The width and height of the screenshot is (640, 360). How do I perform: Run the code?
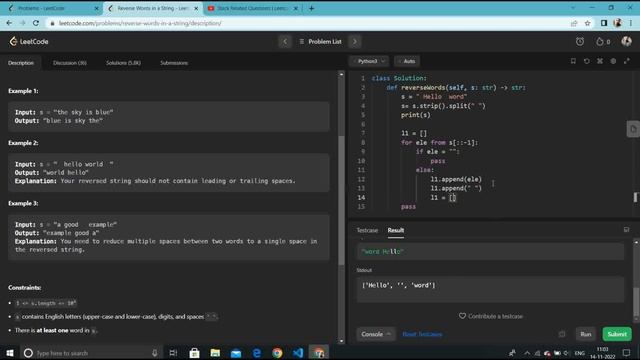(x=586, y=334)
